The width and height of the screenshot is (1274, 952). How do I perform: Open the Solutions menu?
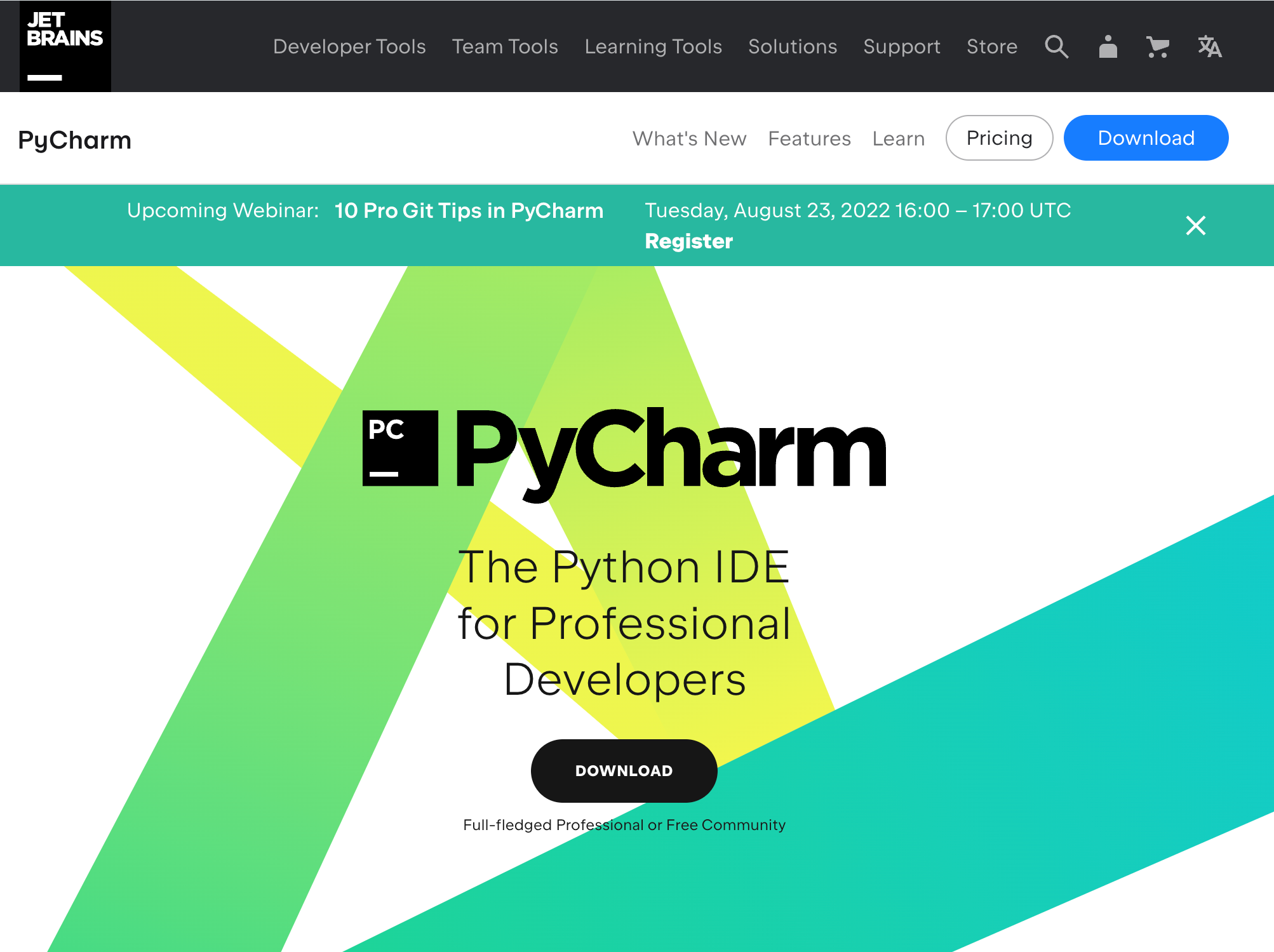pos(792,46)
